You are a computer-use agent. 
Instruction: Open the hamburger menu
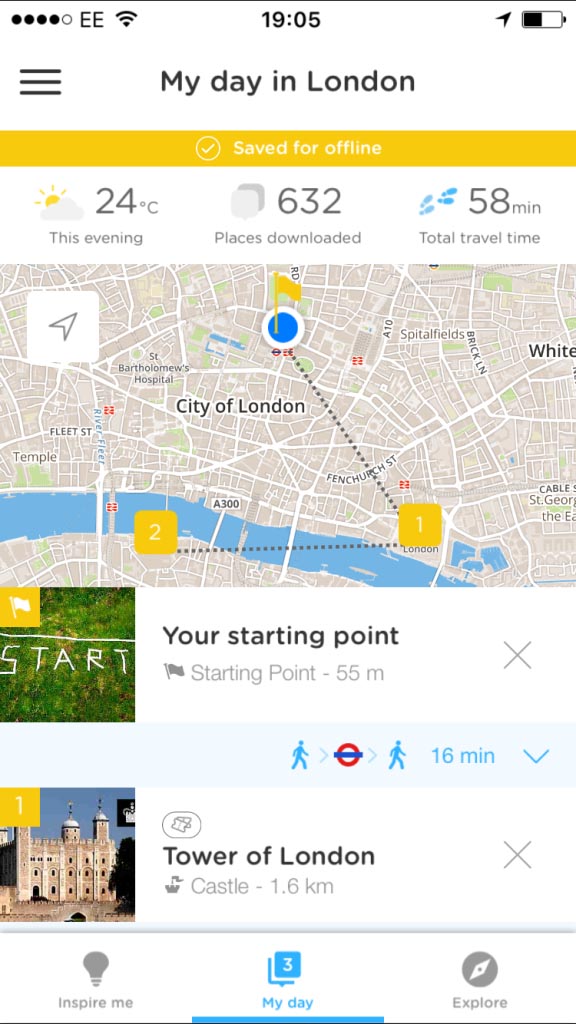pos(40,82)
